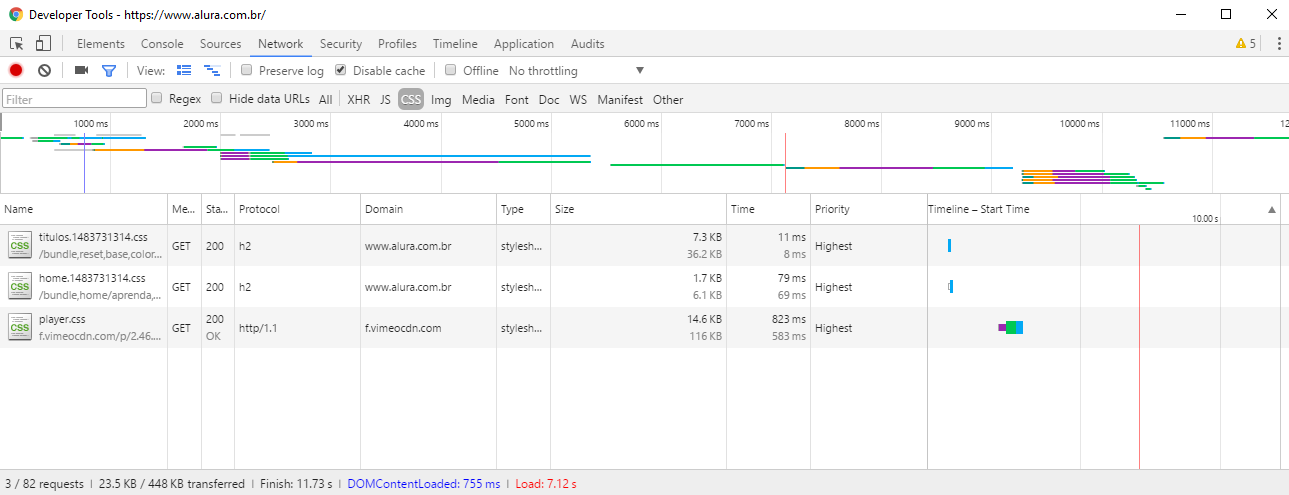Filter requests by All types
This screenshot has width=1289, height=495.
pyautogui.click(x=326, y=99)
